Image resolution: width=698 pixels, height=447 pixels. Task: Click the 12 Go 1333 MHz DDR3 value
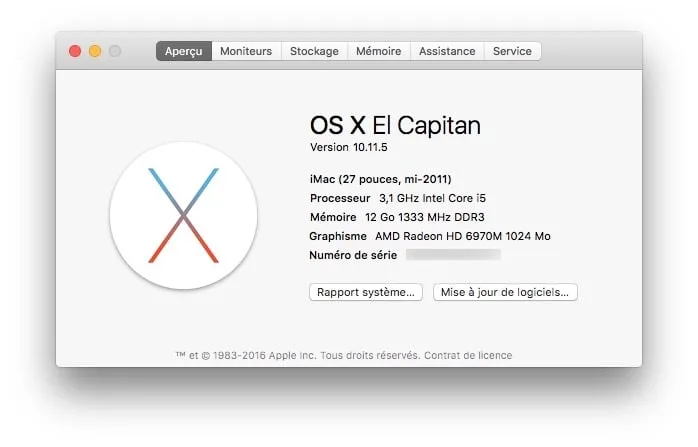point(425,217)
